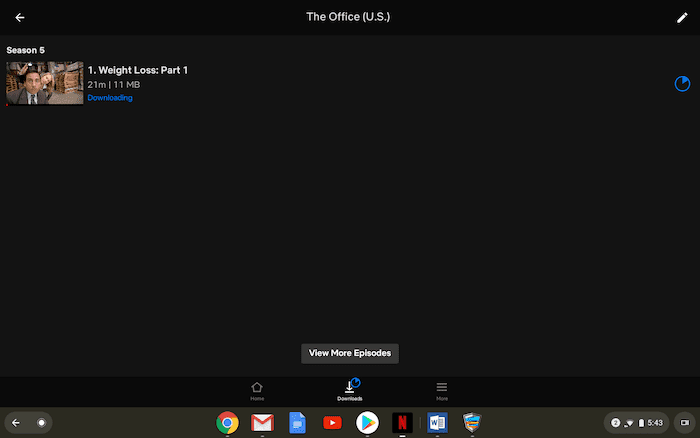Click the 21m | 11 MB episode info
Screen dimensions: 700x438
[x=114, y=85]
